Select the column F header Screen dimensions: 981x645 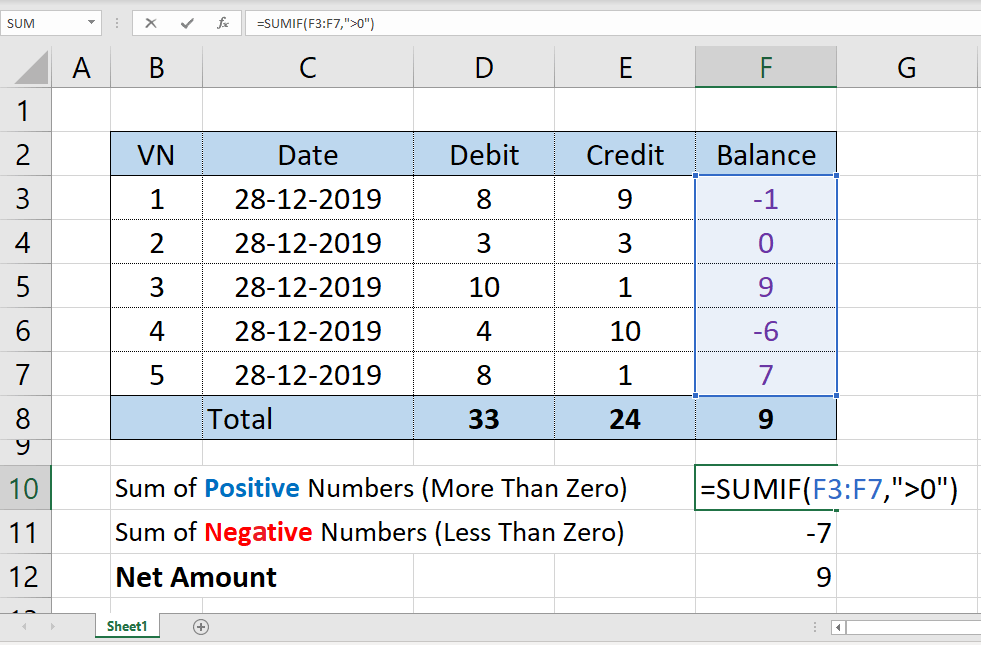tap(765, 67)
